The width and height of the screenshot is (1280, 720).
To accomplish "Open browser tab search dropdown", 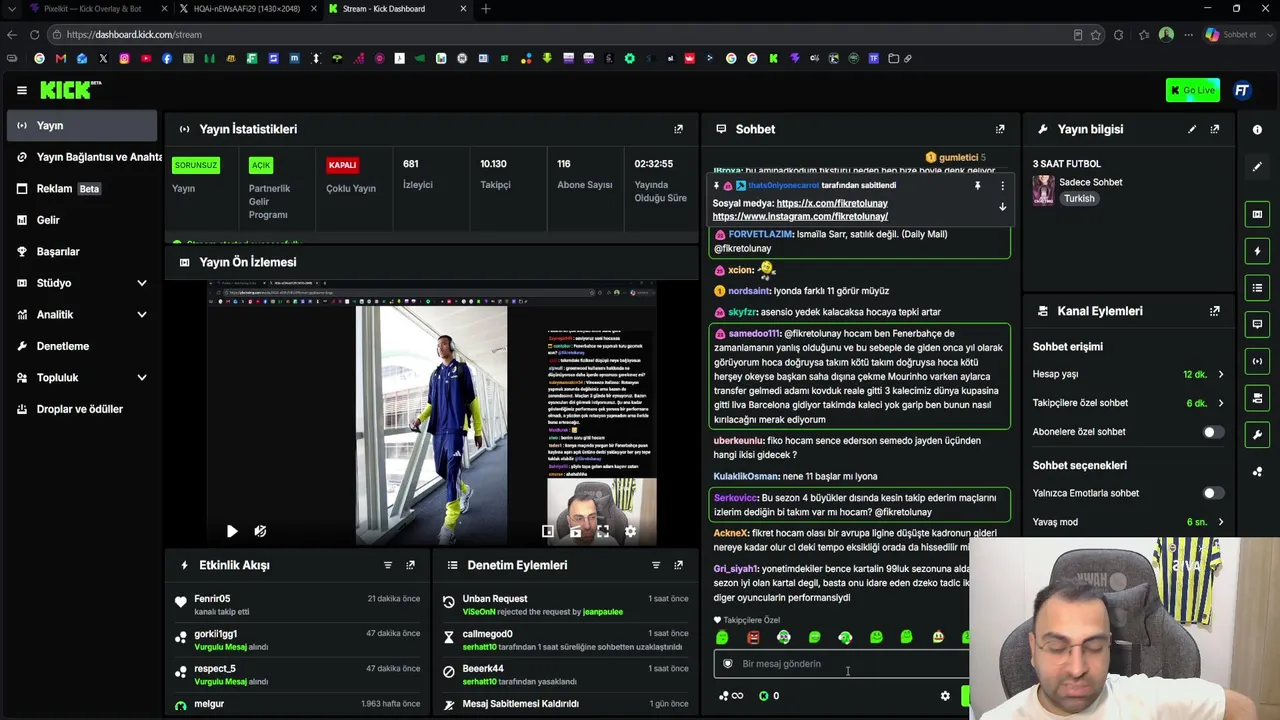I will coord(12,9).
